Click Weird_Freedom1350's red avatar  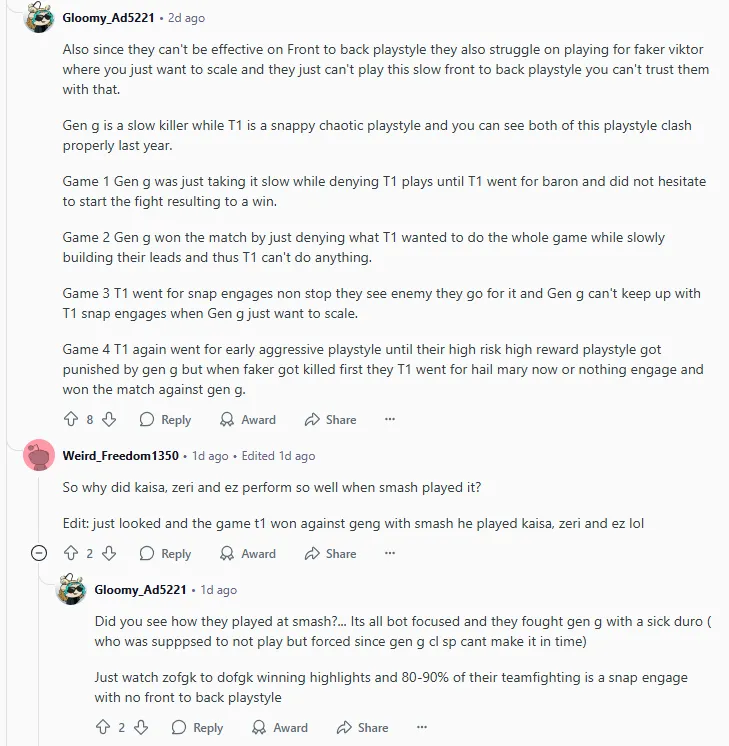[39, 456]
